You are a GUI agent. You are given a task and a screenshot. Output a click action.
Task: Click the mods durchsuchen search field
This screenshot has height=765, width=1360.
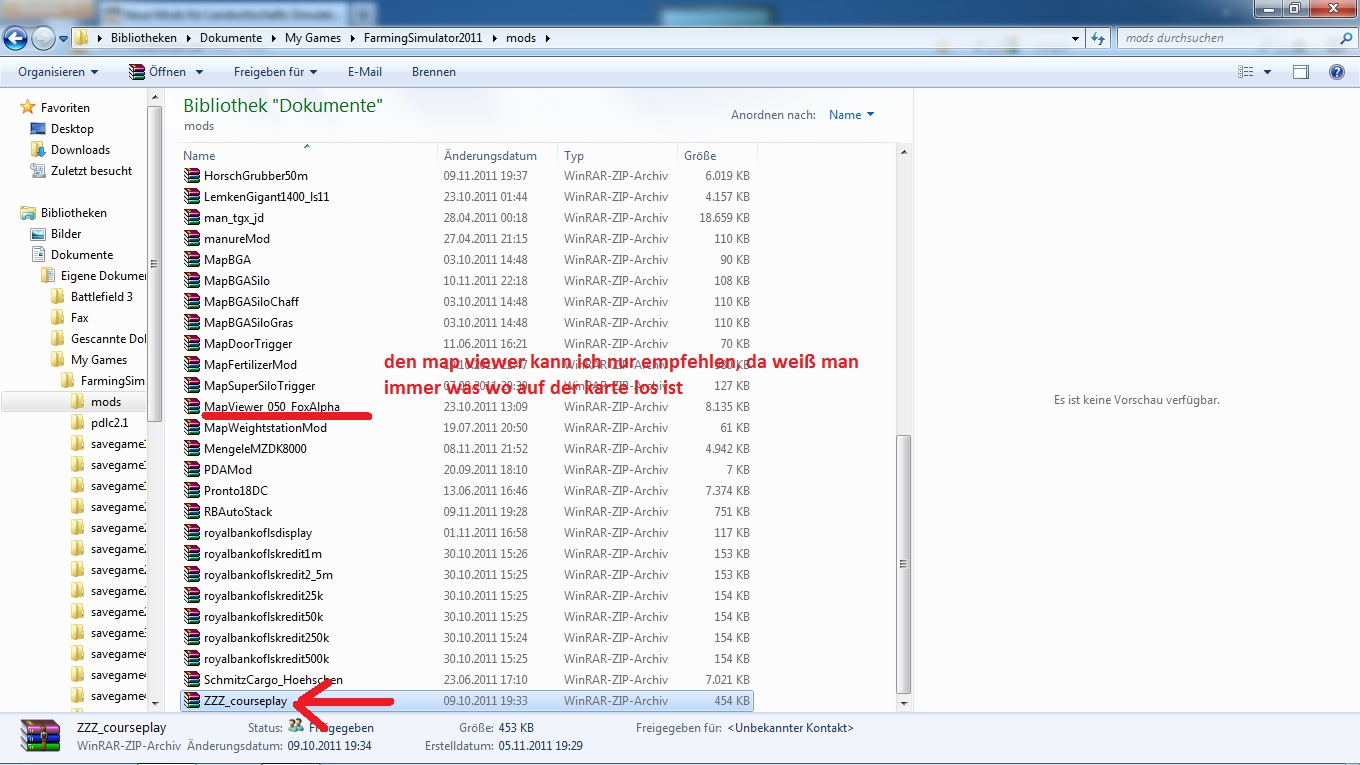pyautogui.click(x=1228, y=38)
